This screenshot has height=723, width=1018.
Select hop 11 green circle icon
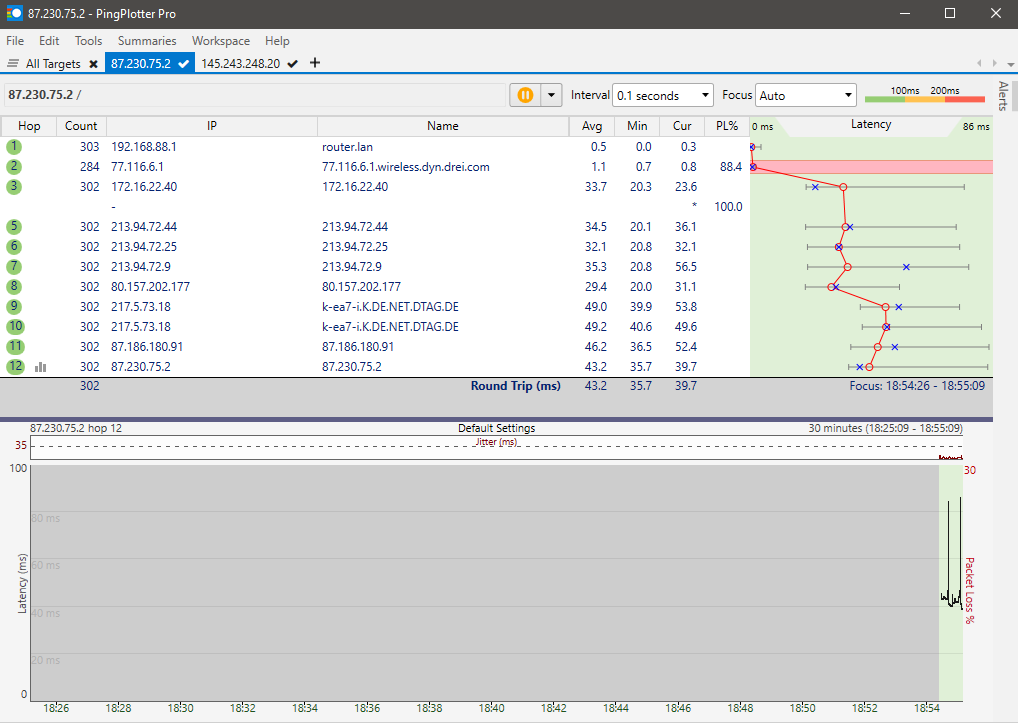15,347
